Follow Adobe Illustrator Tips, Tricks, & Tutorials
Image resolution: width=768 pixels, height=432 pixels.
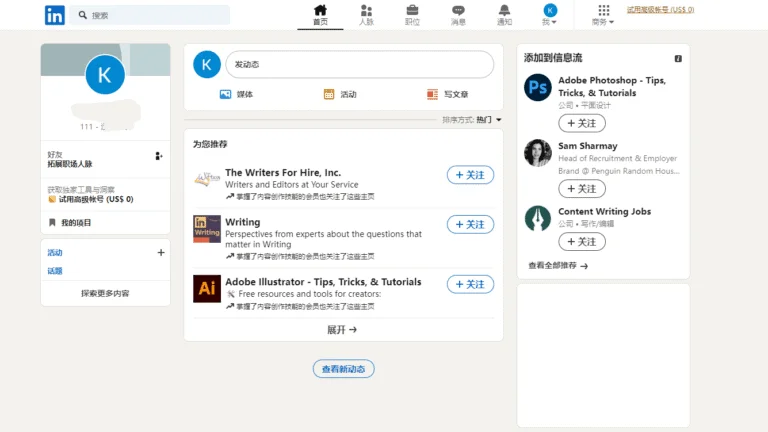470,284
